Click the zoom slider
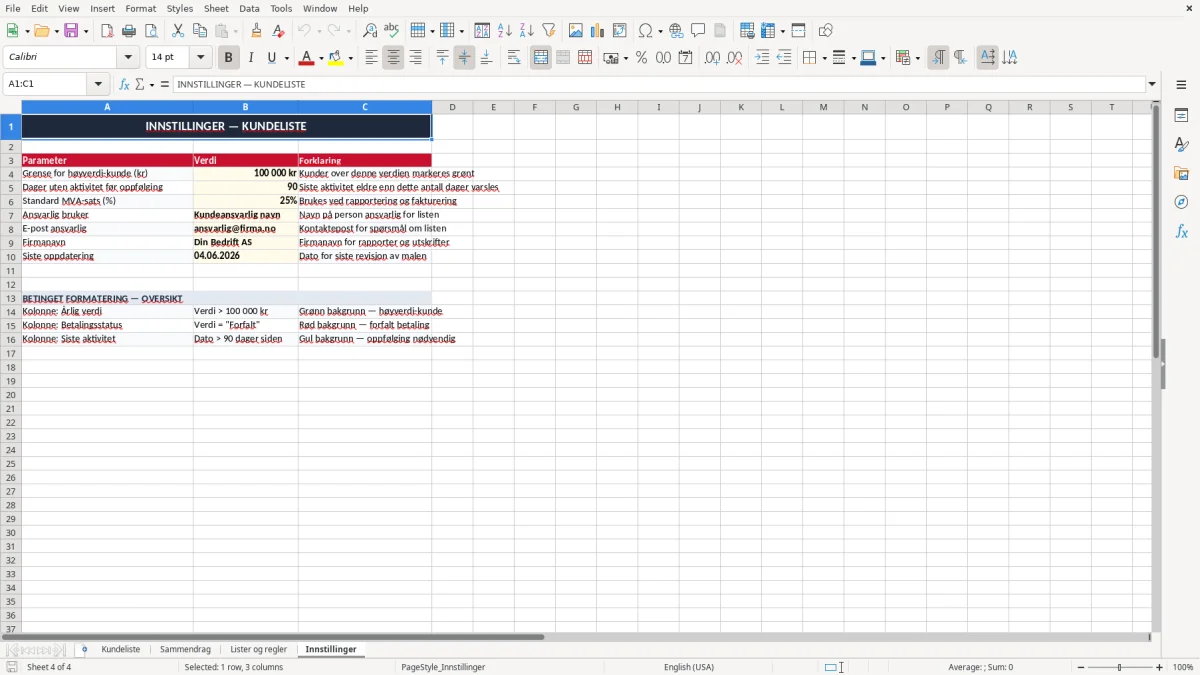 (x=1120, y=667)
